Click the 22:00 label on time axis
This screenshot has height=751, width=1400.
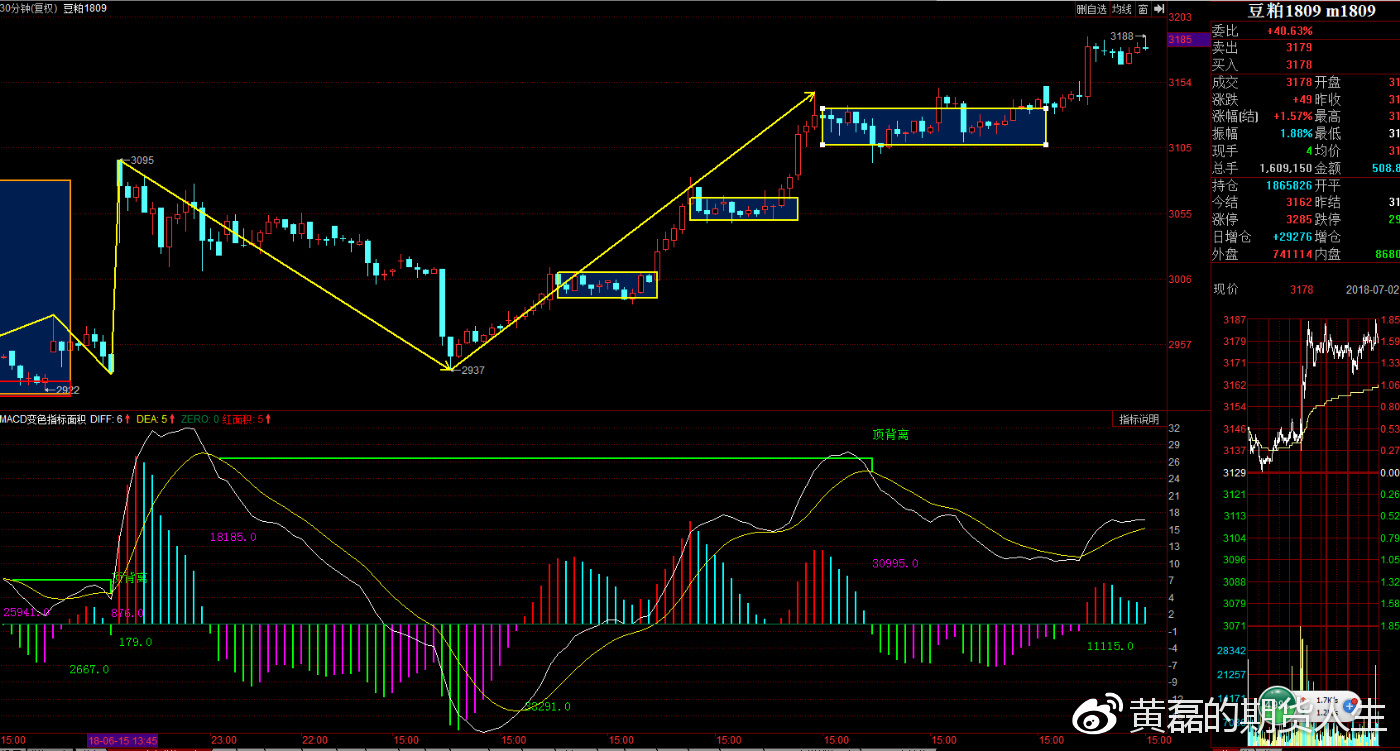[315, 740]
